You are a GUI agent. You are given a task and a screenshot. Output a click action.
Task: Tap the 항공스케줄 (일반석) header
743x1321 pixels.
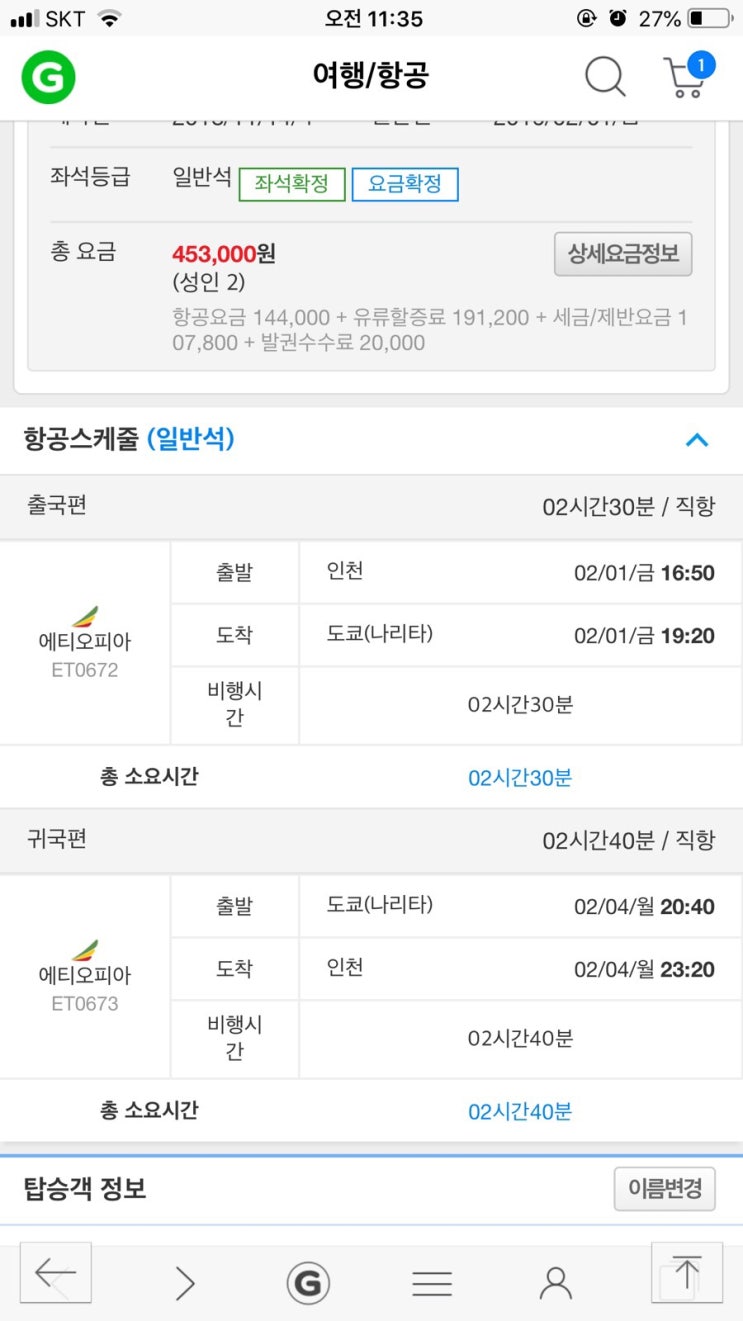[129, 439]
